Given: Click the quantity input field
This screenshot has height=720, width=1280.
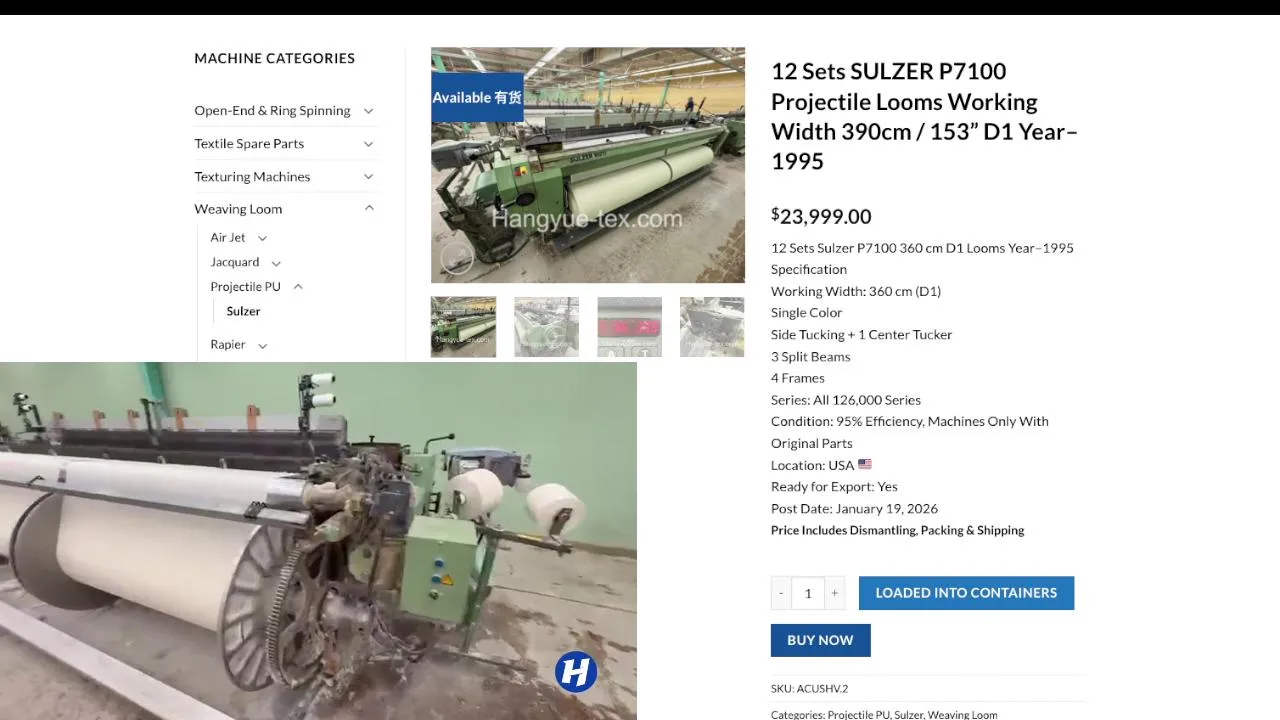Looking at the screenshot, I should click(x=808, y=593).
